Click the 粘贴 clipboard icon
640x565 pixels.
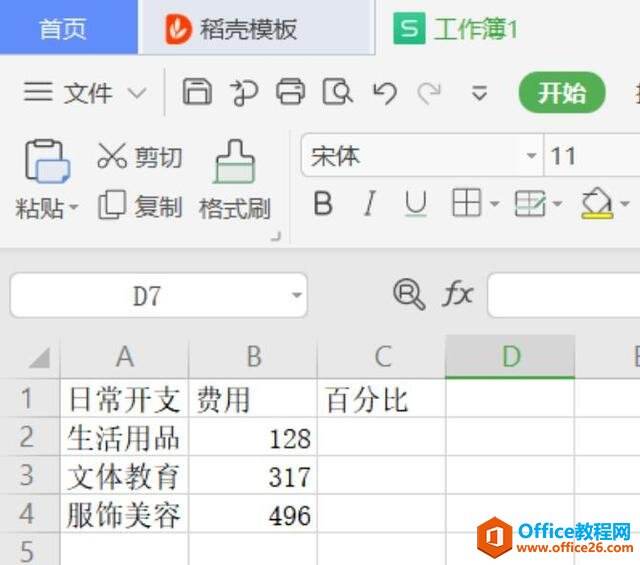pos(47,162)
